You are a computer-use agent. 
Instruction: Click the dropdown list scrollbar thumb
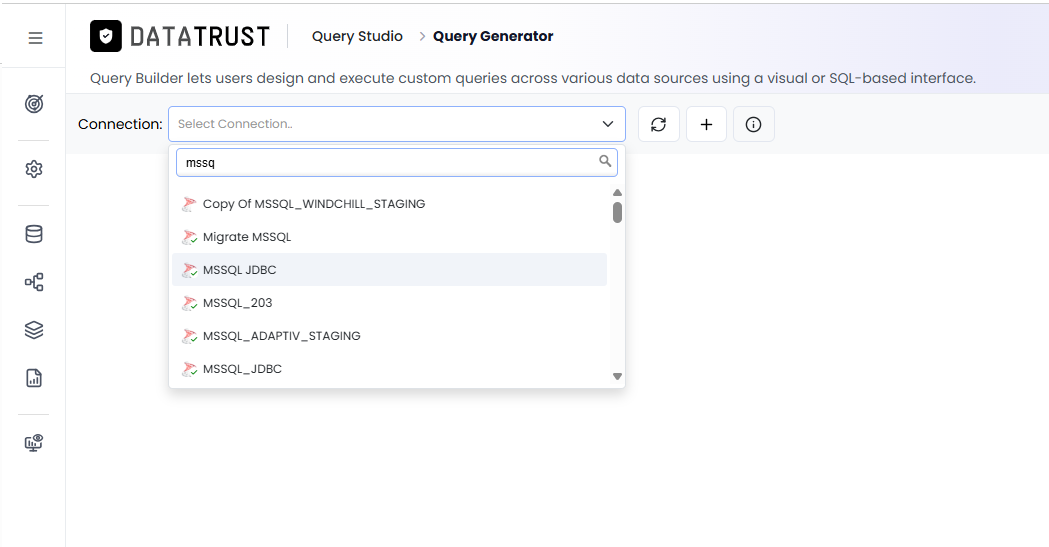pos(617,213)
